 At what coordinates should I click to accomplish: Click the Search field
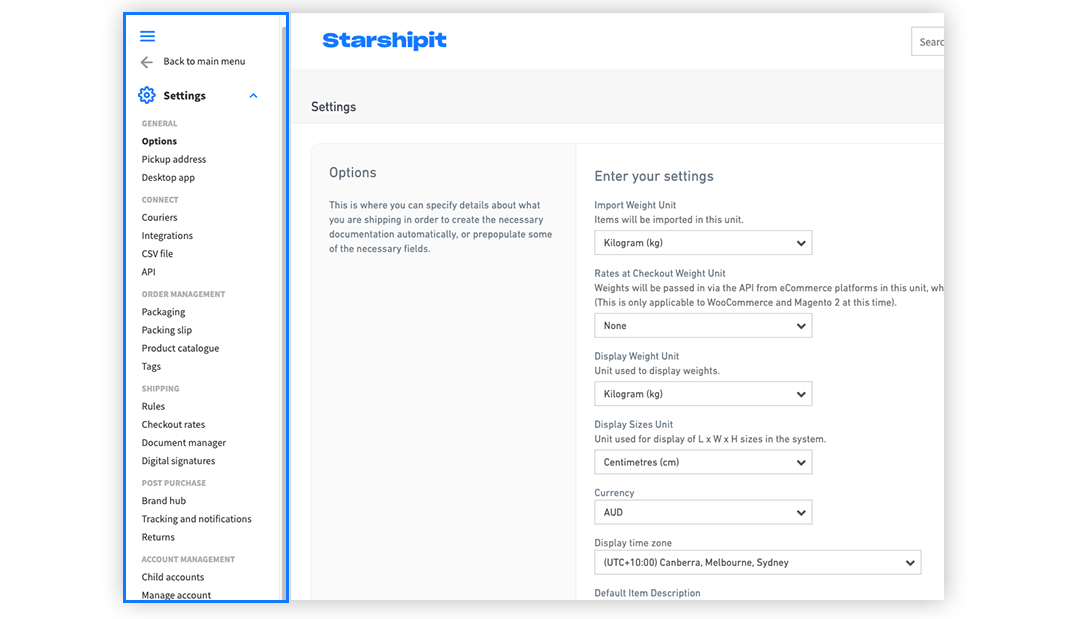coord(928,42)
